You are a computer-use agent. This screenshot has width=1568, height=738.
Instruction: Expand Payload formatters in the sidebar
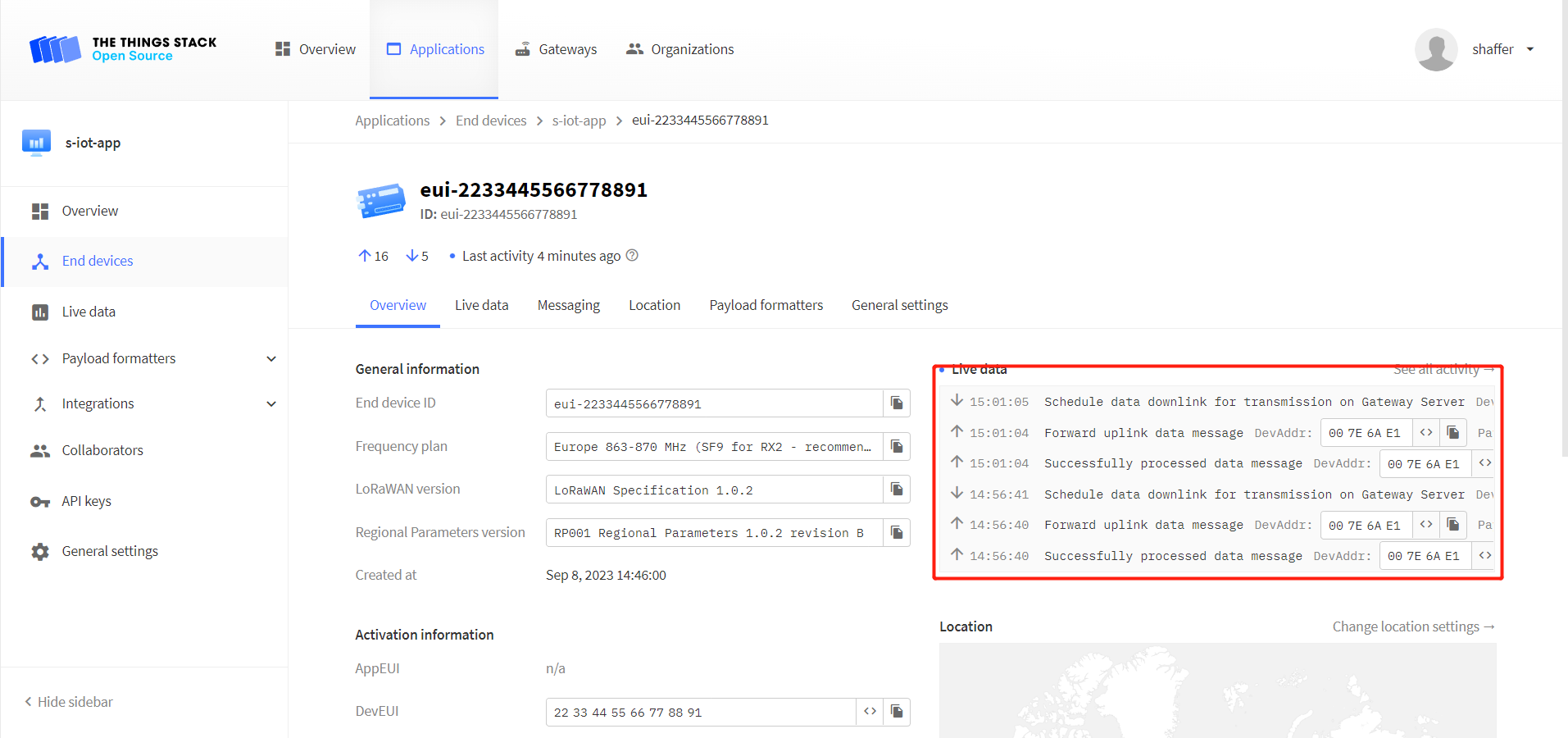click(271, 359)
